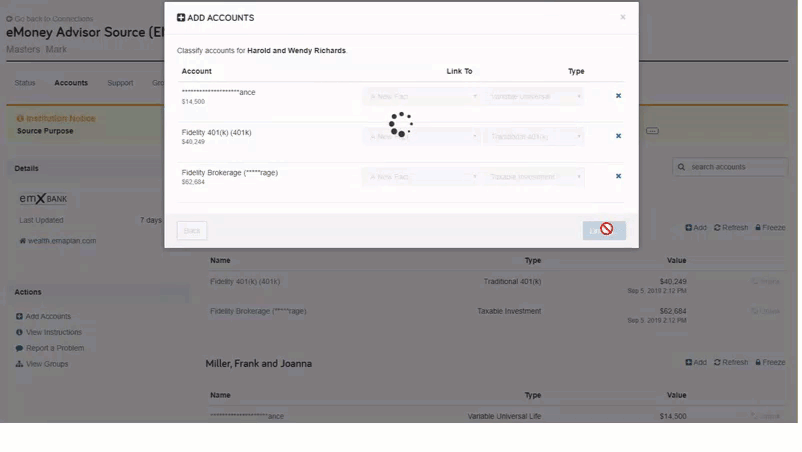Image resolution: width=802 pixels, height=452 pixels.
Task: Click the emX BANK logo
Action: point(43,198)
